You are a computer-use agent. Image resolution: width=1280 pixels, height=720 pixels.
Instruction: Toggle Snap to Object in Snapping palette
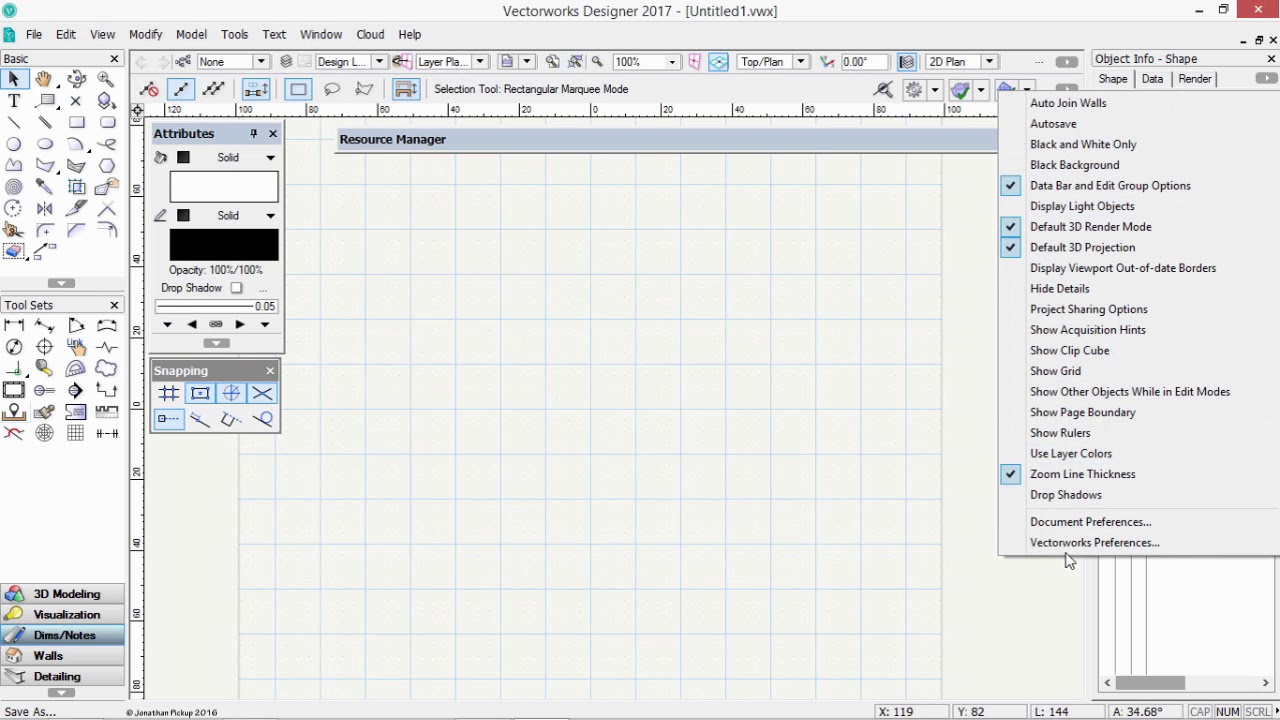point(200,393)
